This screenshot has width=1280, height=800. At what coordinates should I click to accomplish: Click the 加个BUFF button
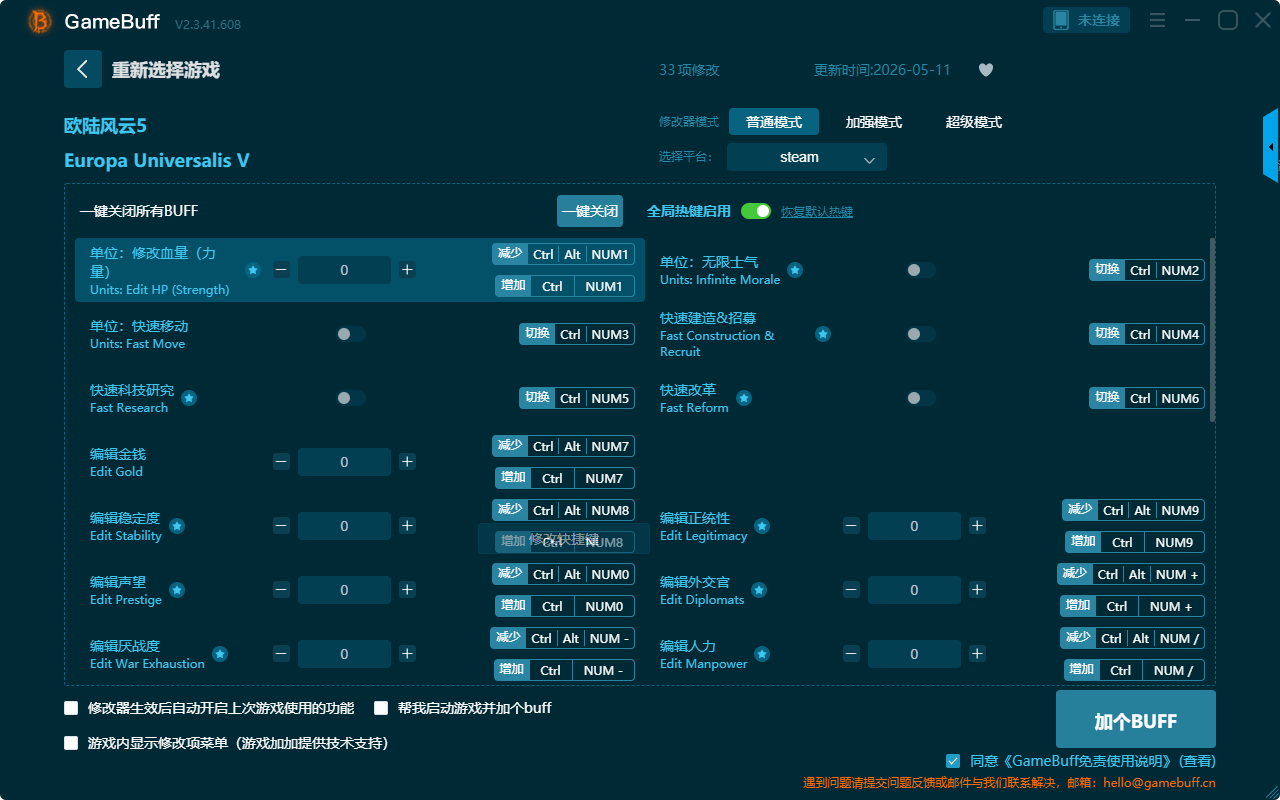point(1136,720)
